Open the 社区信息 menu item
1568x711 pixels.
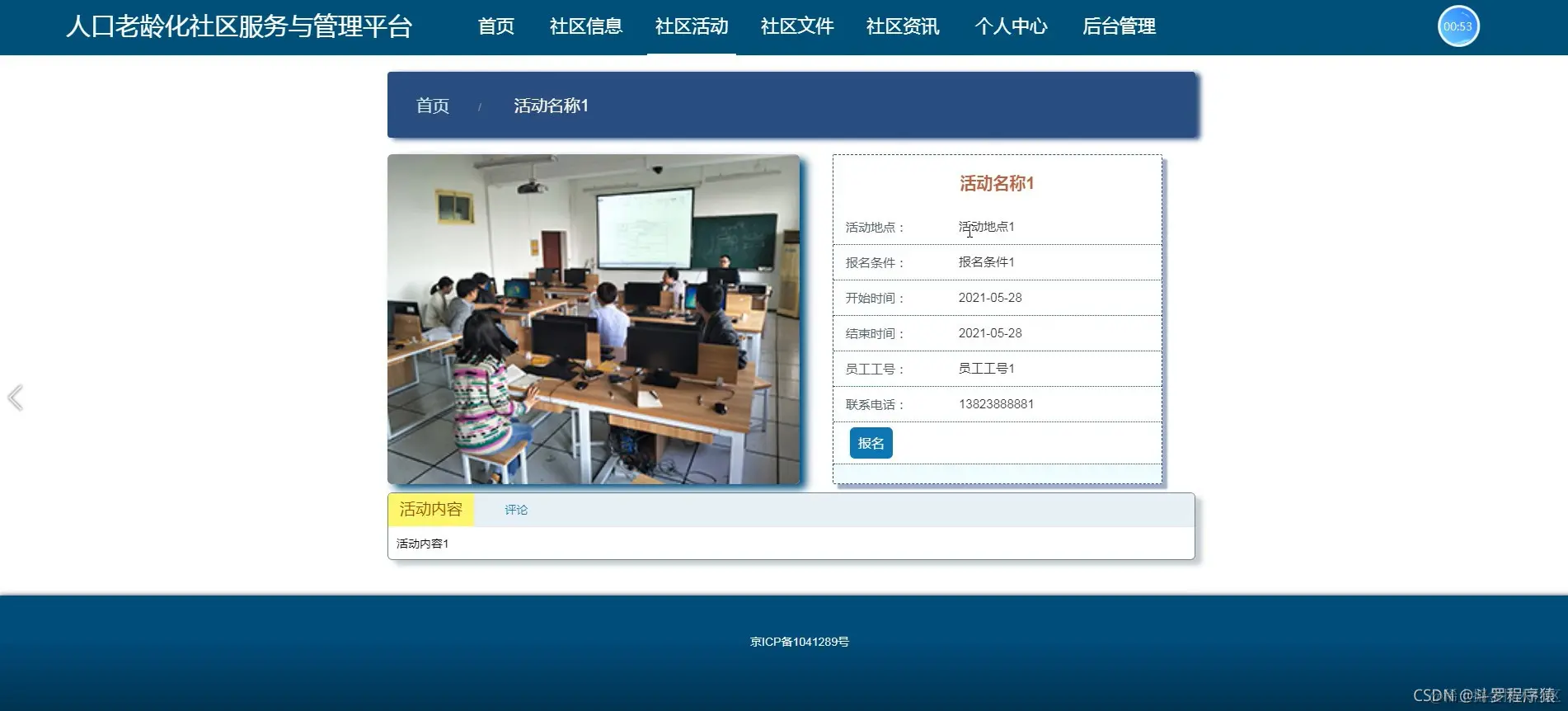tap(585, 26)
